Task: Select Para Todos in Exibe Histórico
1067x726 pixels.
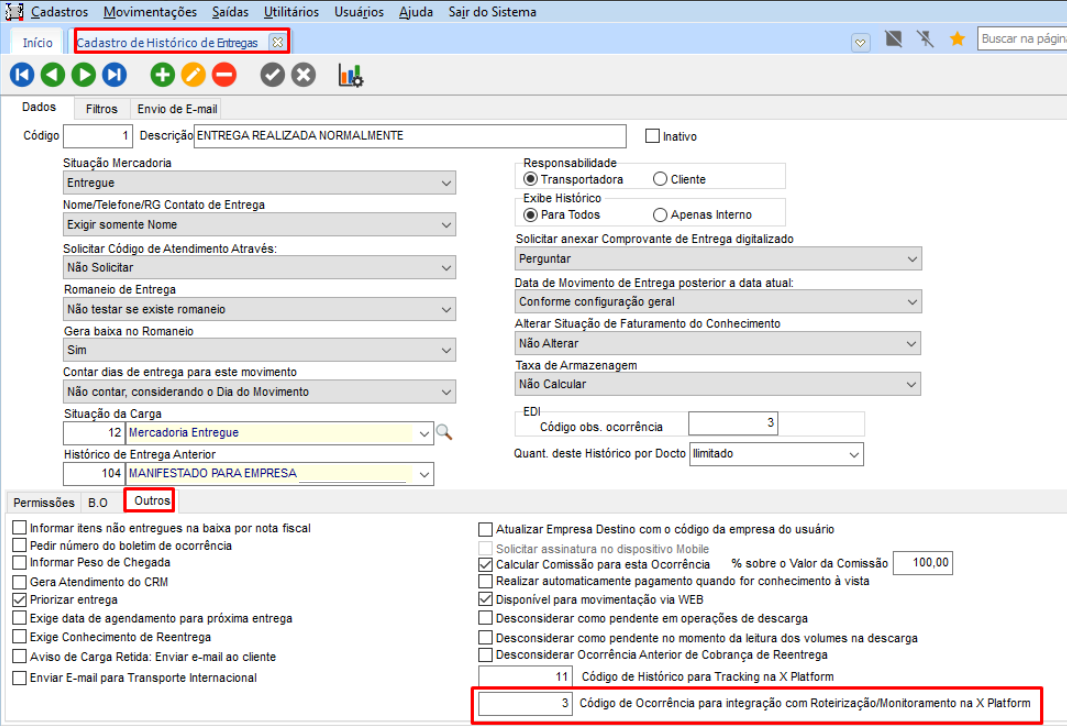Action: (531, 215)
